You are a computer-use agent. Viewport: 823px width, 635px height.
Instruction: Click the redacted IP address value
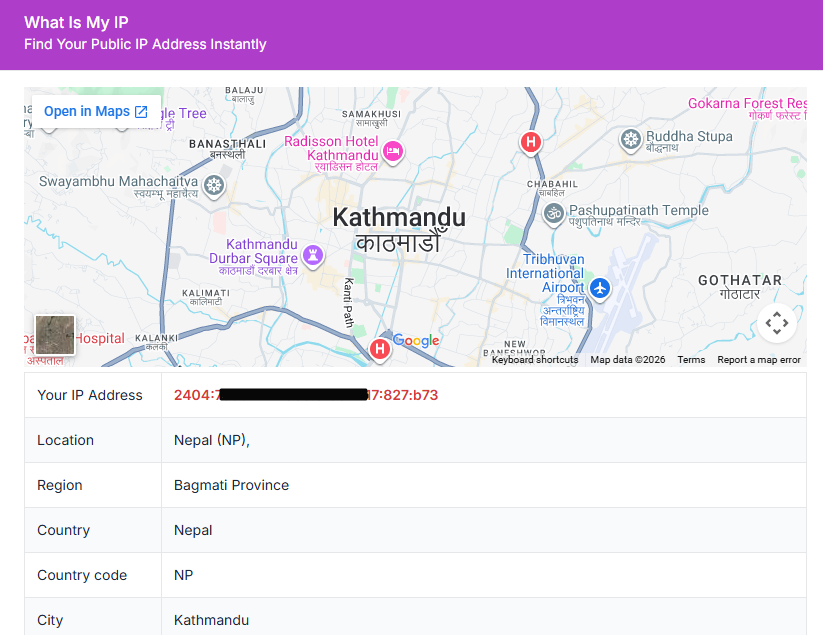coord(306,395)
